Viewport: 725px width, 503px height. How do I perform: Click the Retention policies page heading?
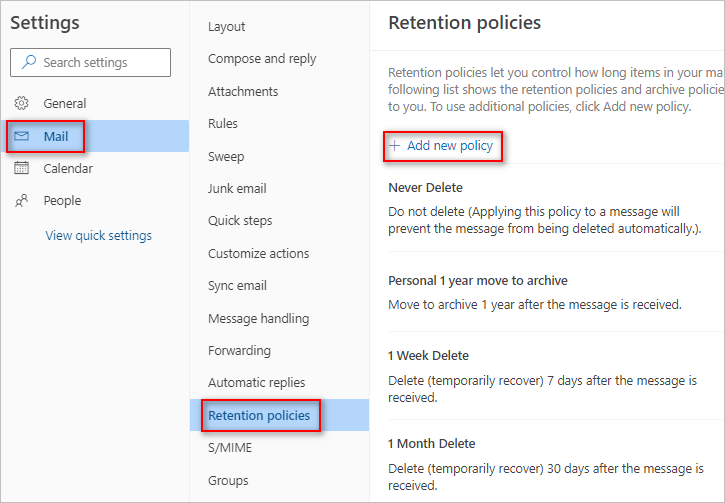[x=465, y=23]
